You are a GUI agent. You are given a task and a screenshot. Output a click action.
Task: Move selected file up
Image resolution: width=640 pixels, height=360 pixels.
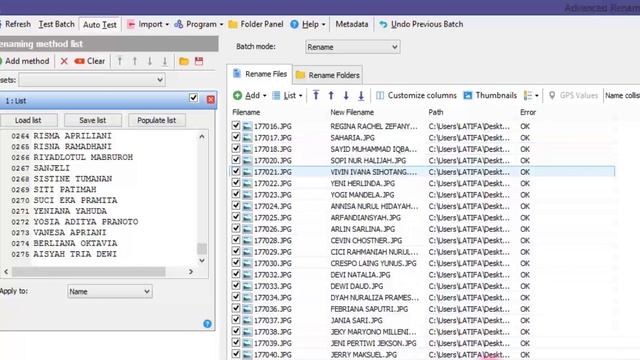[331, 96]
